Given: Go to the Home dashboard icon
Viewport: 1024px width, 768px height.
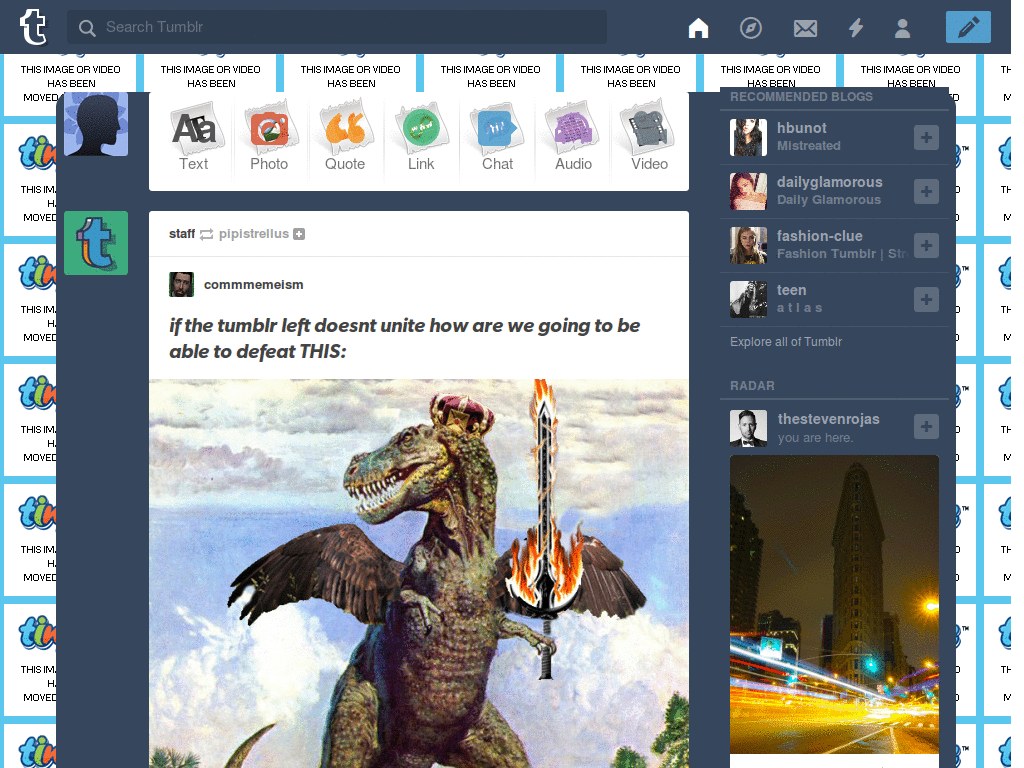Looking at the screenshot, I should click(x=698, y=28).
